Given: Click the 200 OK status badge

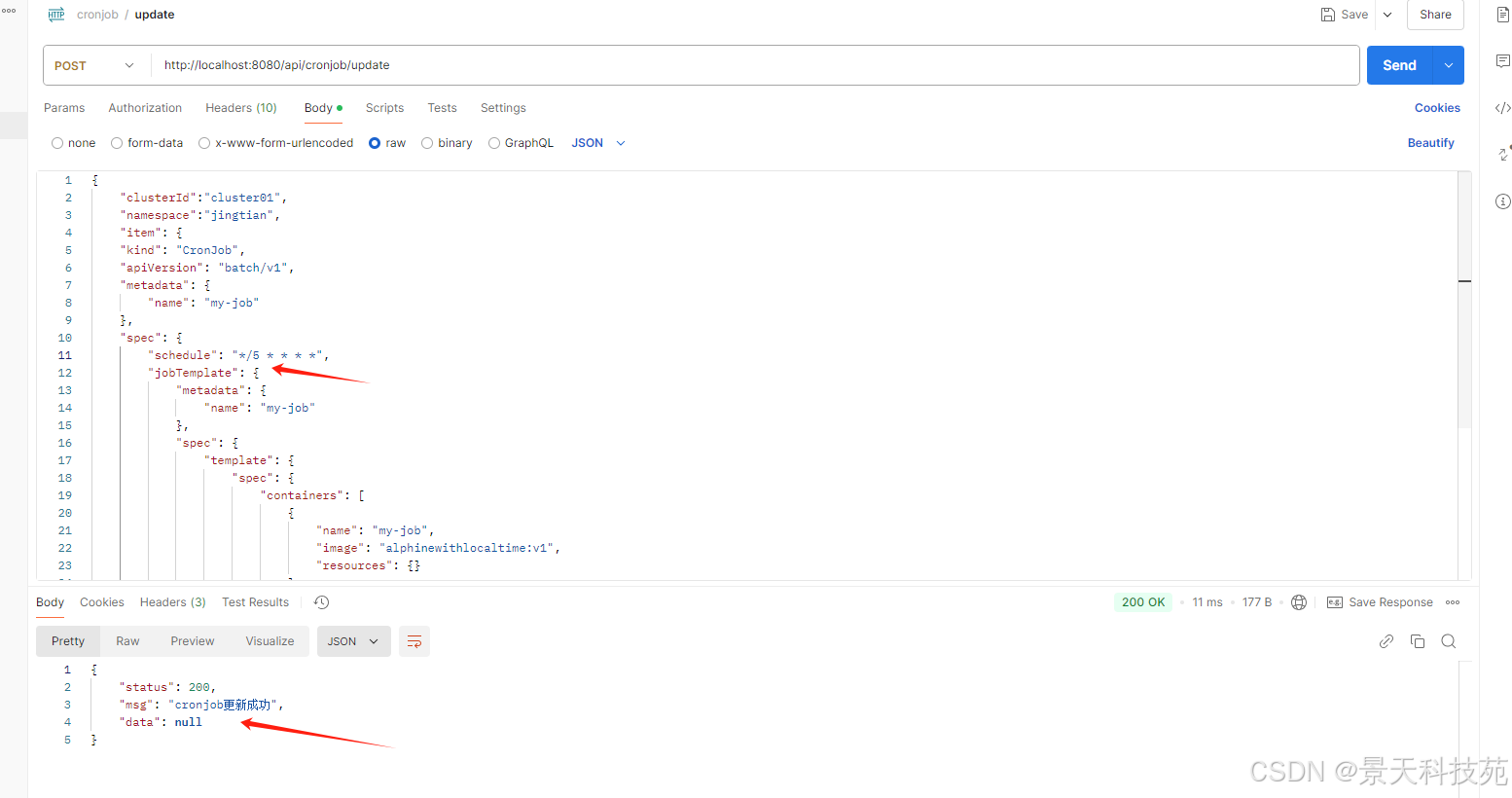Looking at the screenshot, I should (x=1143, y=602).
